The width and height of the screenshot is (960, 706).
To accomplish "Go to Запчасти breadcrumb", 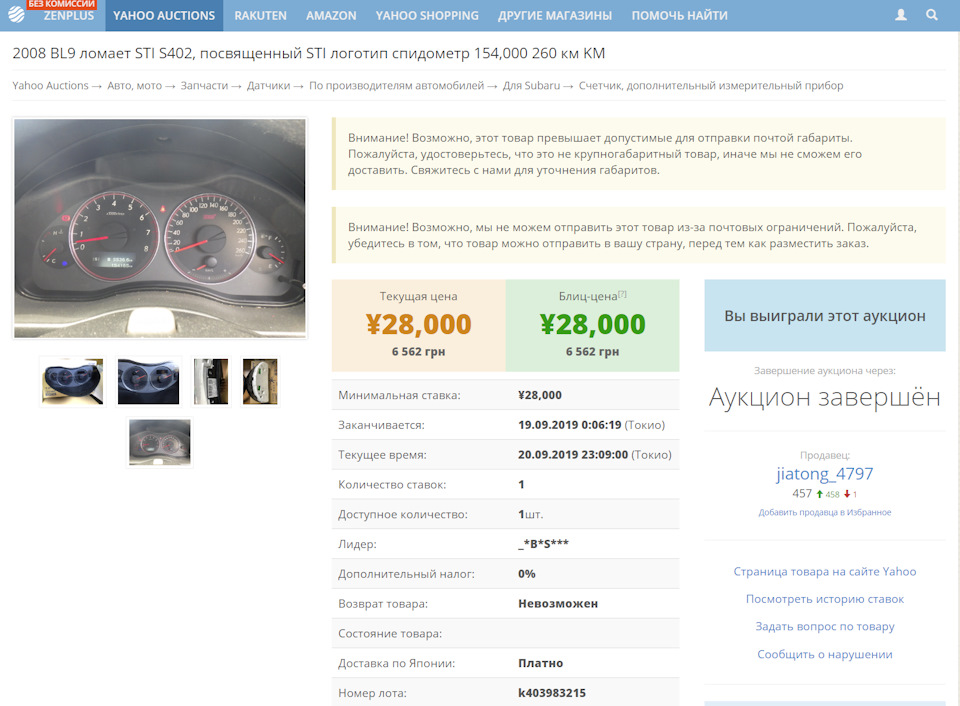I will (204, 86).
